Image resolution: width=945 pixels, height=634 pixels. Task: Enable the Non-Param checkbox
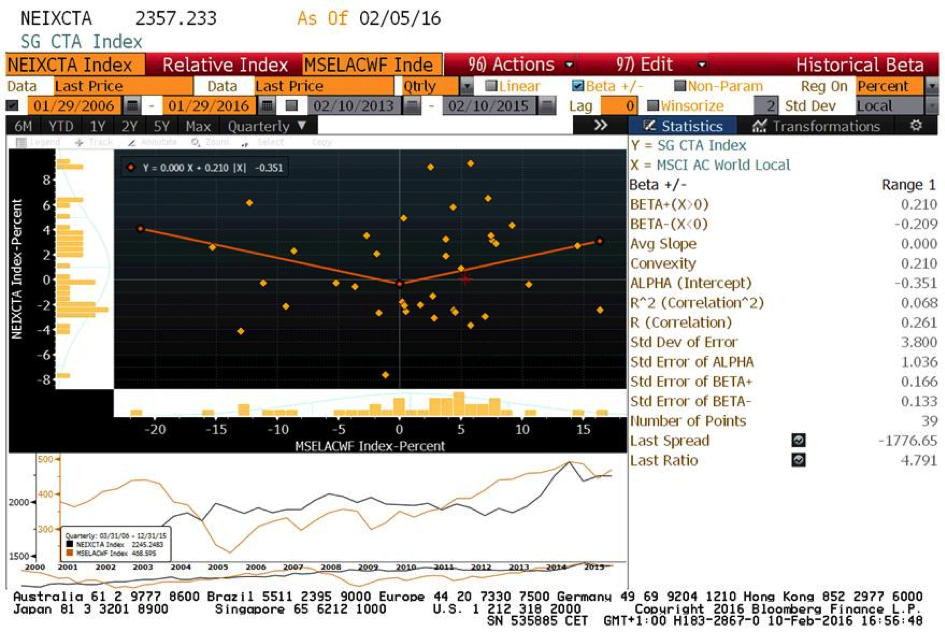pos(680,86)
